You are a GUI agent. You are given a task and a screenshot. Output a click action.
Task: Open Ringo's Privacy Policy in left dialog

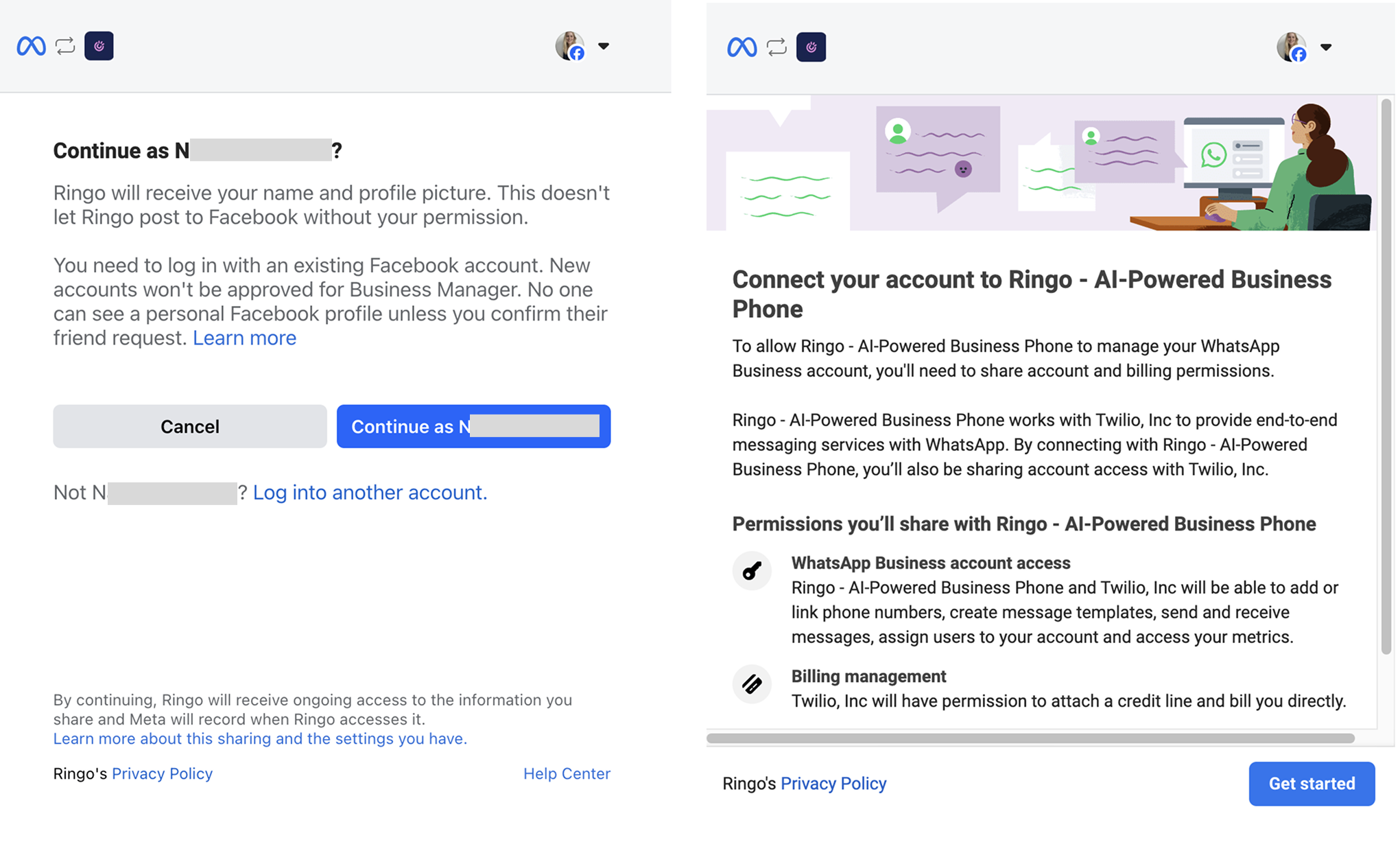(162, 773)
